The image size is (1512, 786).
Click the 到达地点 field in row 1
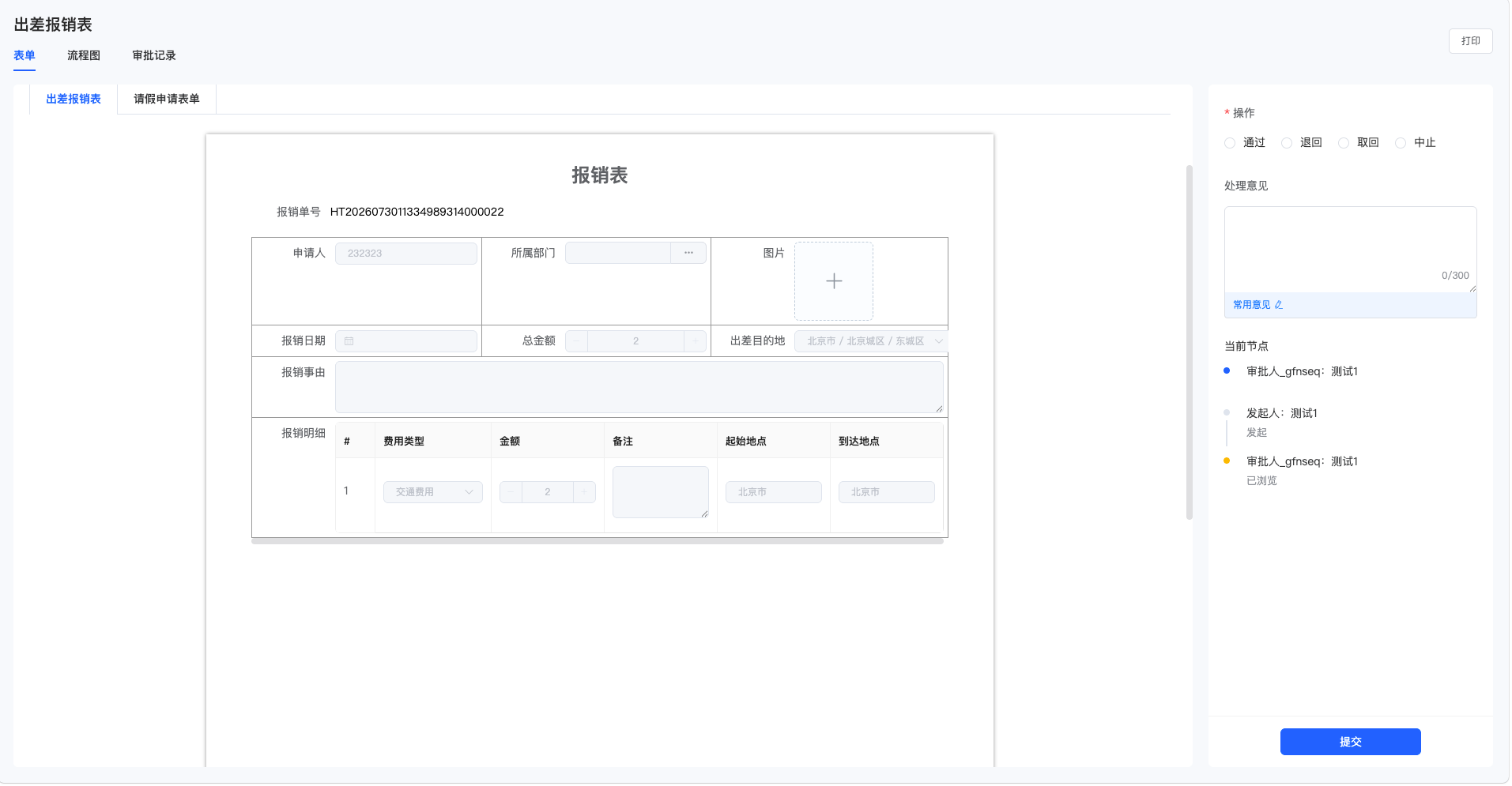(x=887, y=492)
